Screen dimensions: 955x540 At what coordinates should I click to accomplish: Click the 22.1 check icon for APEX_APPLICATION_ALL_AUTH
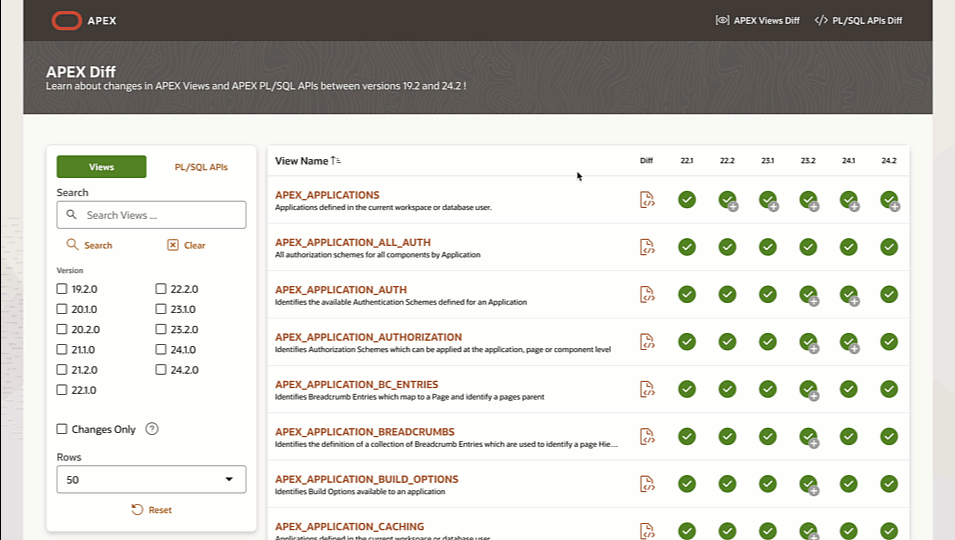(687, 247)
